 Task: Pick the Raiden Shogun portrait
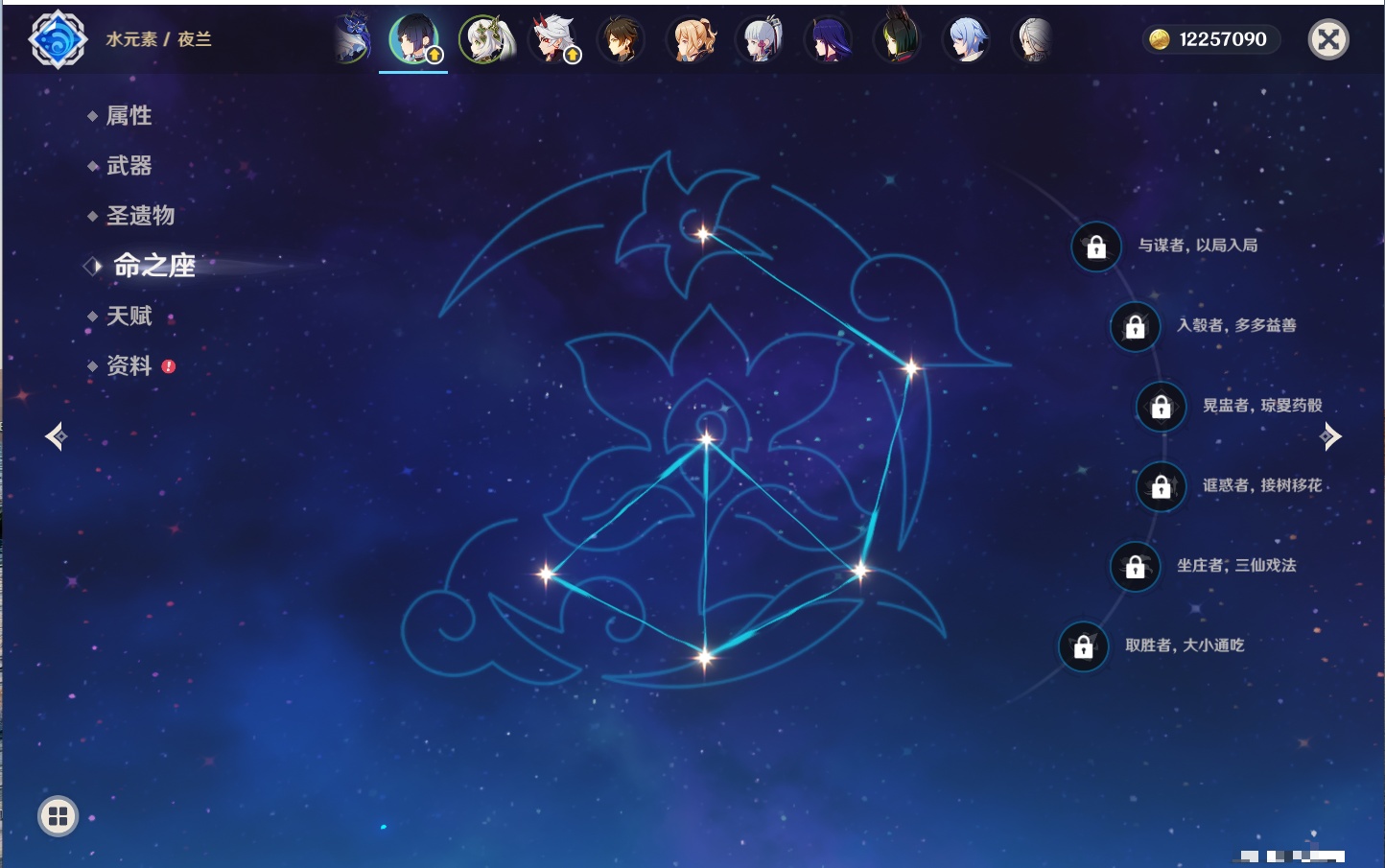828,40
